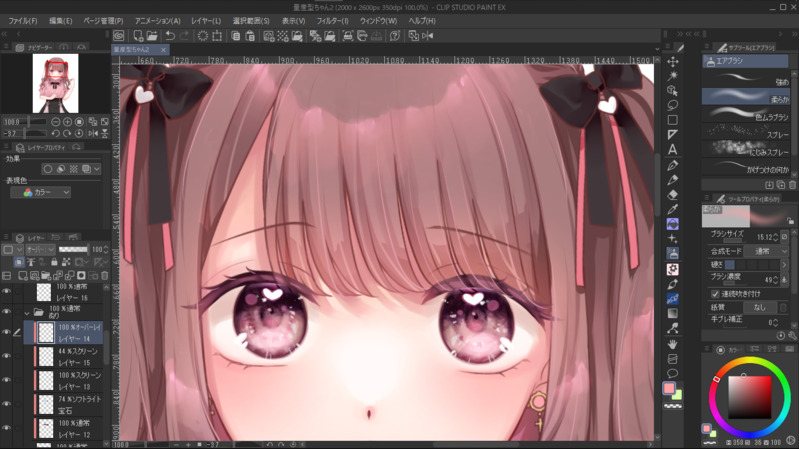Click the Navigator canvas thumbnail
Viewport: 799px width, 449px height.
coord(56,84)
